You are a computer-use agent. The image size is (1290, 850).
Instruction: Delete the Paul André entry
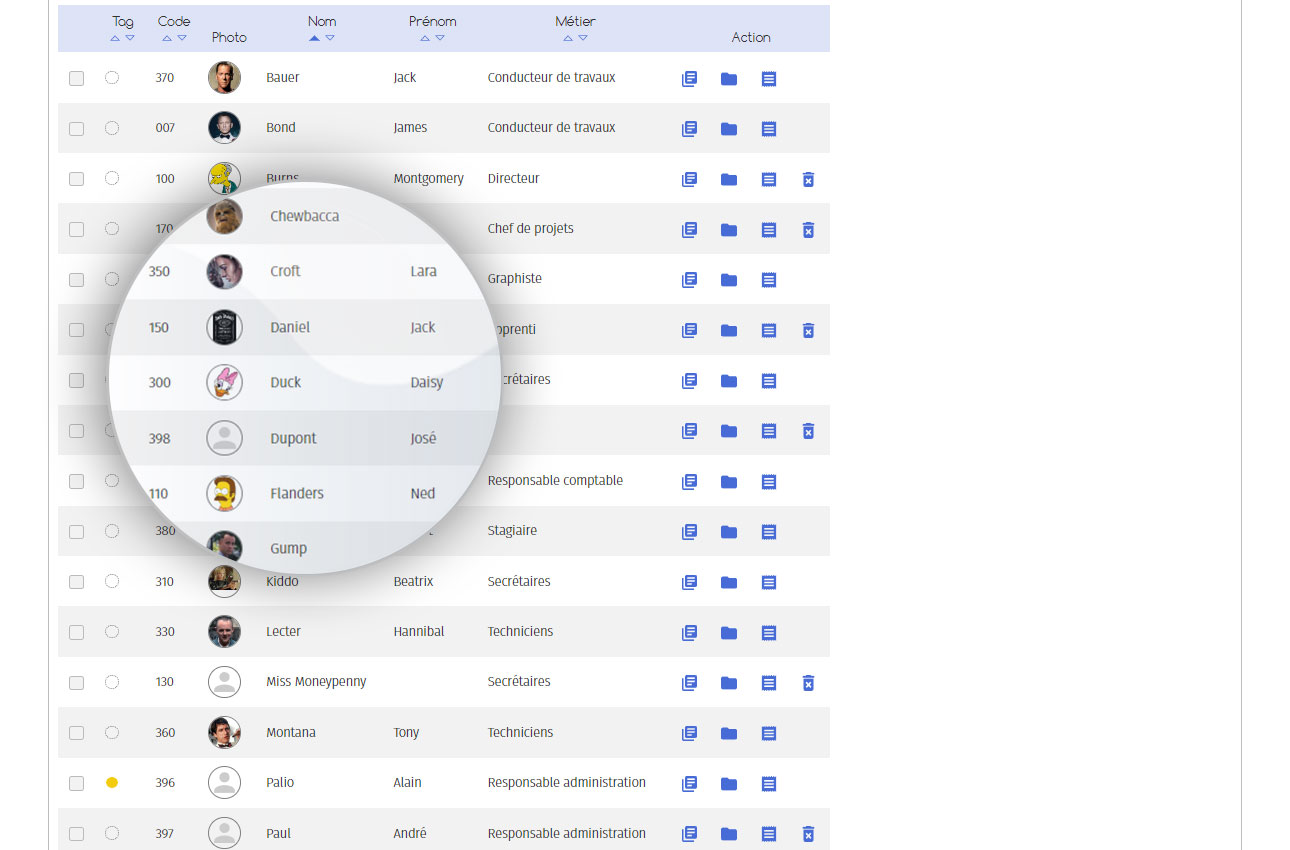(808, 834)
